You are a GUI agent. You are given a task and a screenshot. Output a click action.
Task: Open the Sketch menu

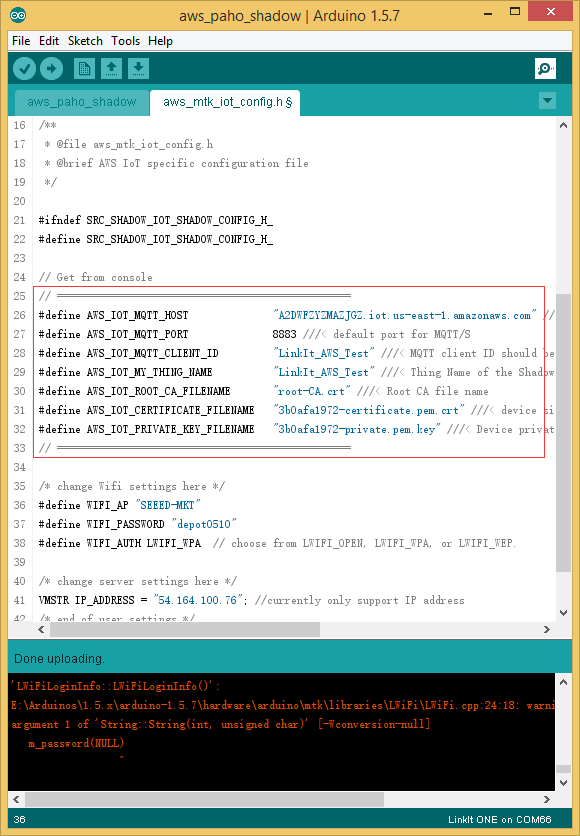coord(85,41)
